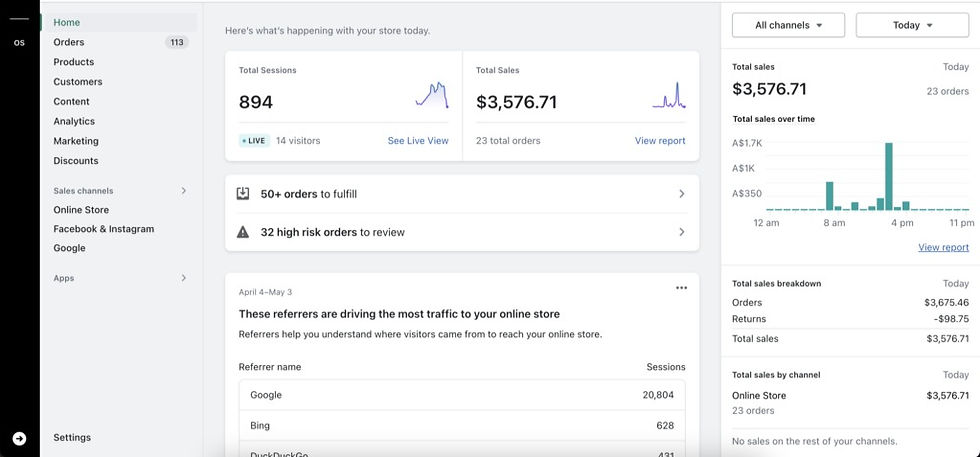Click the tallest bar in sales chart
This screenshot has height=457, width=980.
[x=889, y=176]
